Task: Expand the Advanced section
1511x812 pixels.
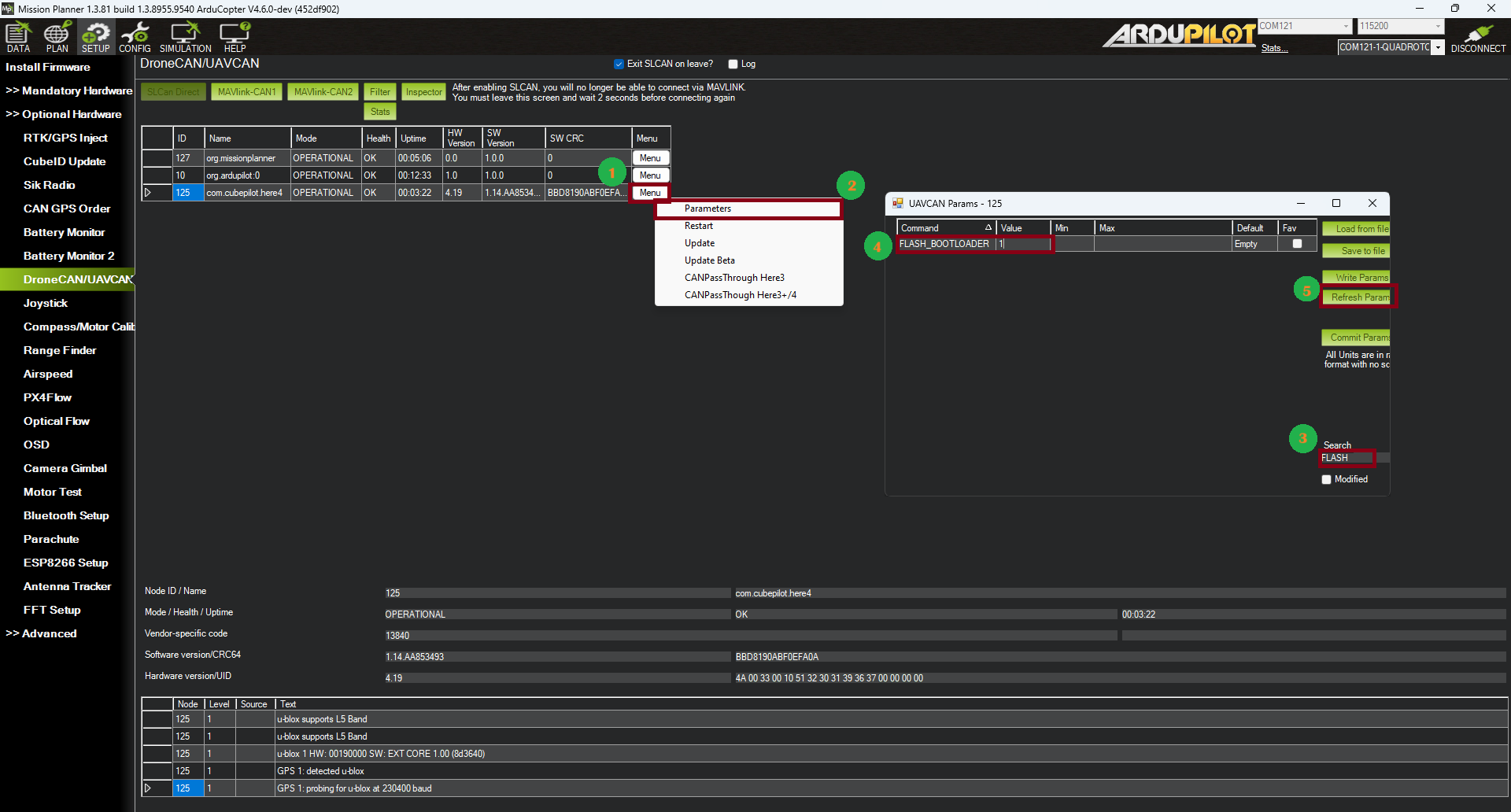Action: coord(41,633)
